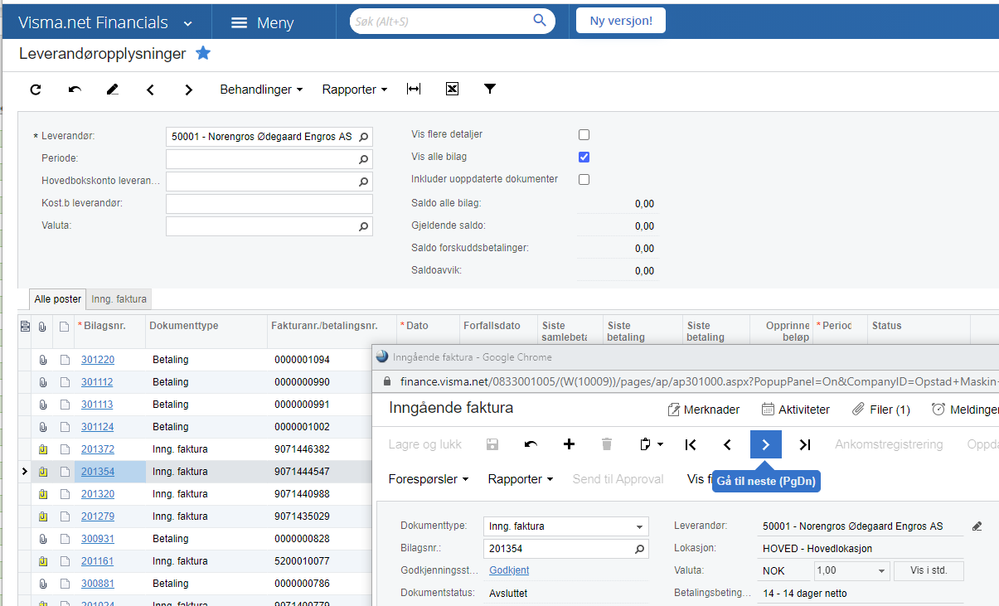Open lookup for Periode field
The height and width of the screenshot is (606, 999).
[363, 159]
